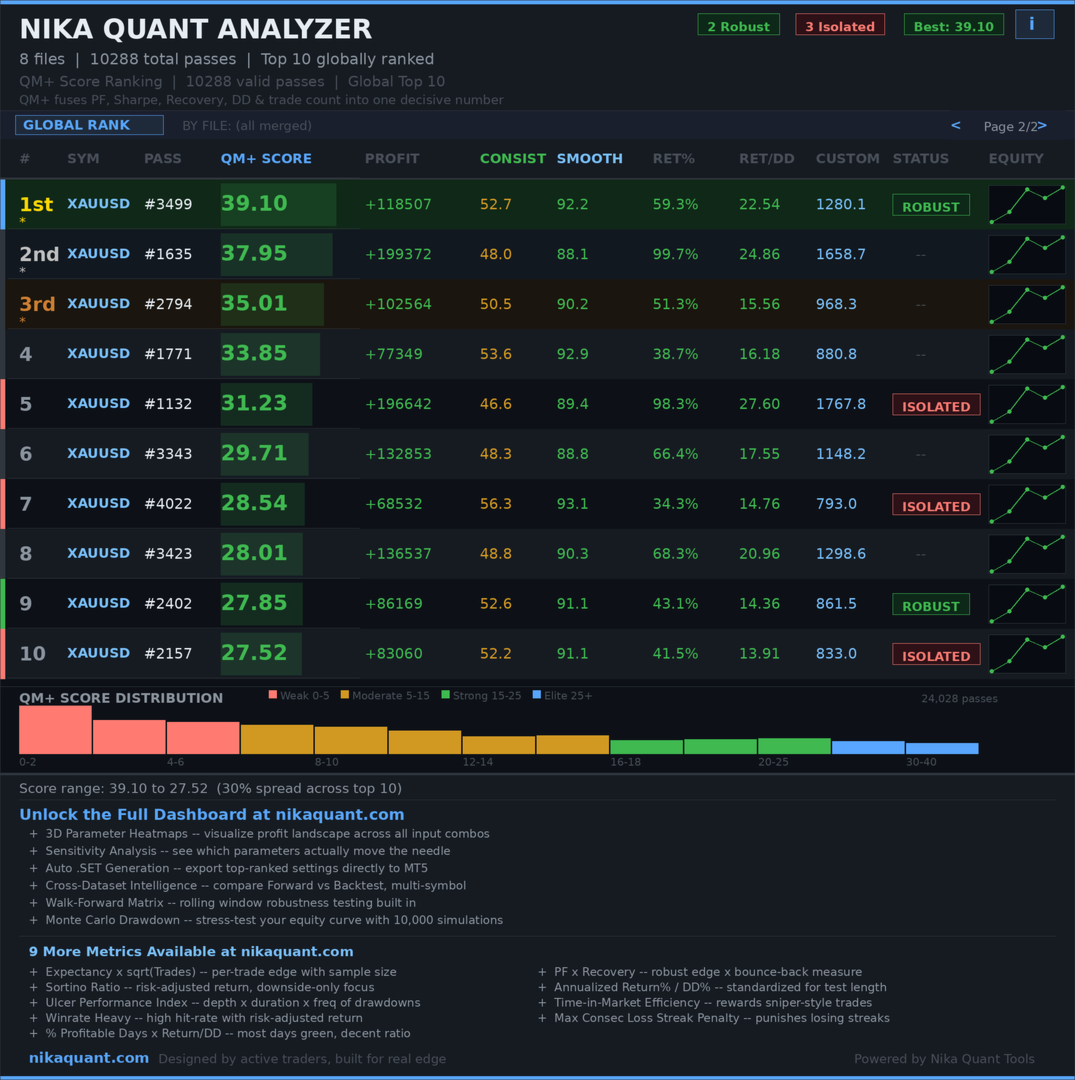Toggle the 2 Robust filter badge
1075x1080 pixels.
pyautogui.click(x=738, y=24)
